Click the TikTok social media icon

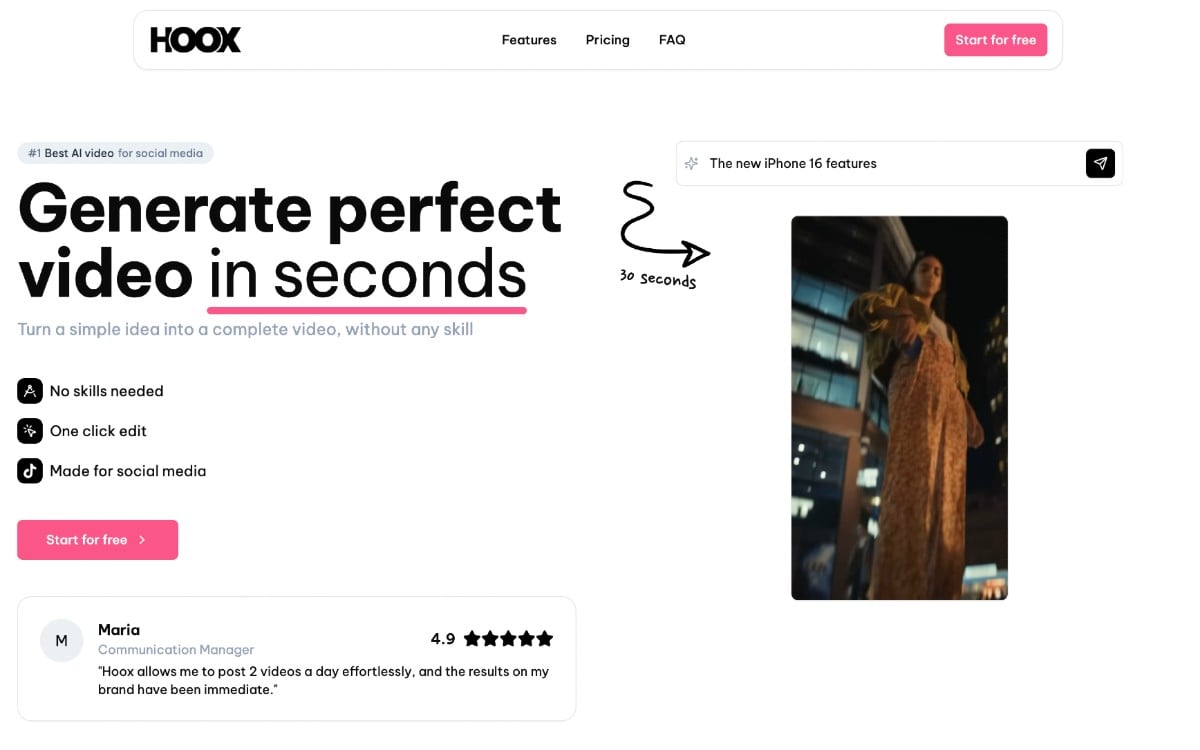click(30, 471)
